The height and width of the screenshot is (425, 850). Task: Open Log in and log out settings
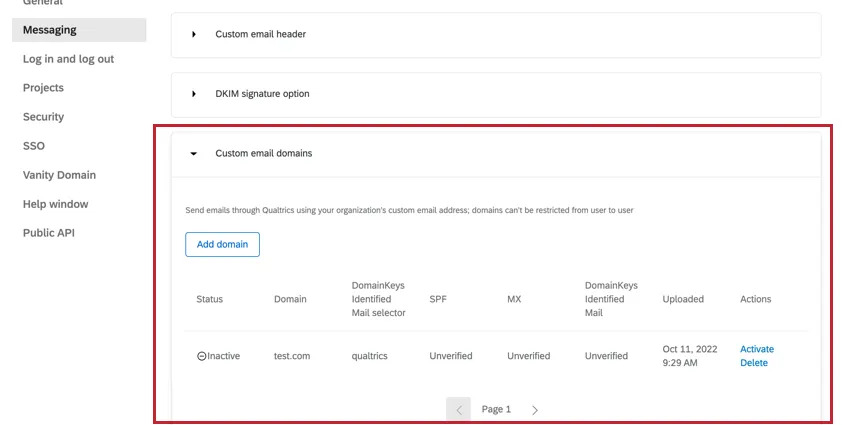[x=68, y=59]
